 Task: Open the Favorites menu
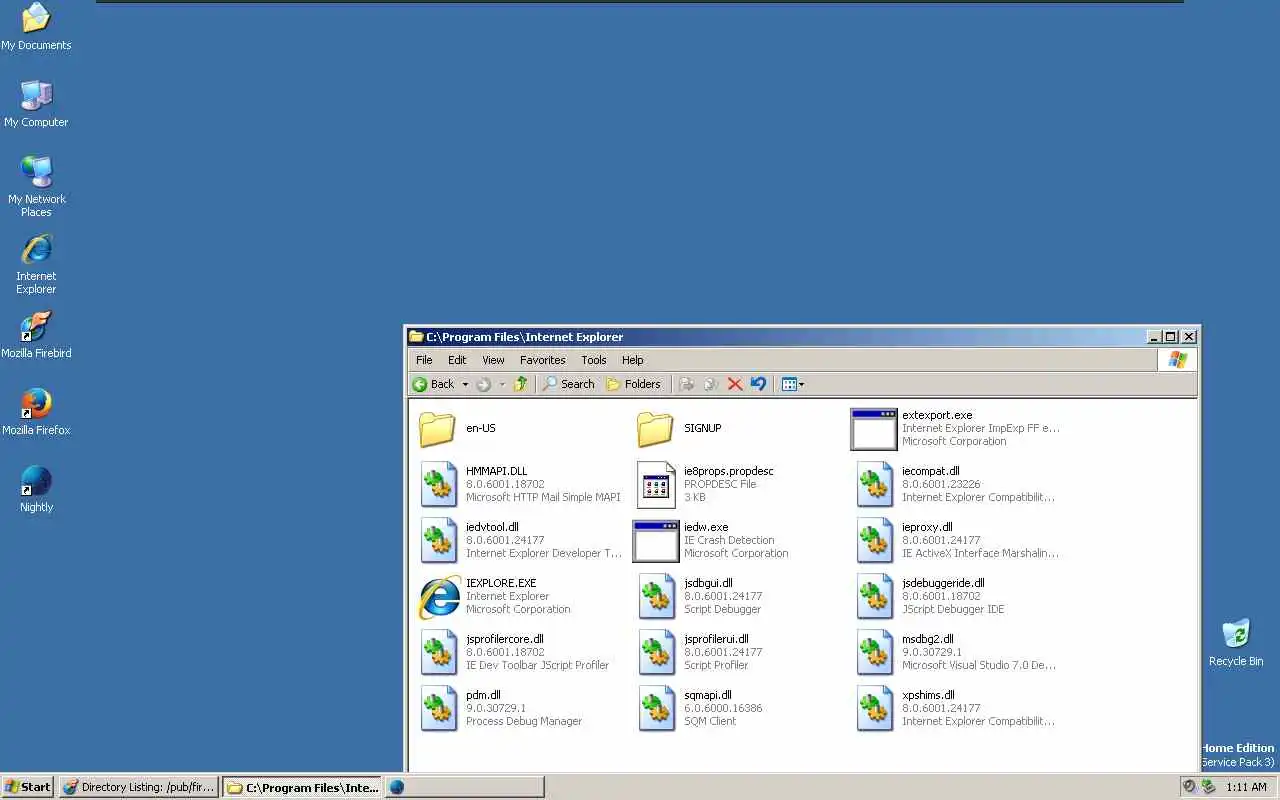(x=543, y=360)
